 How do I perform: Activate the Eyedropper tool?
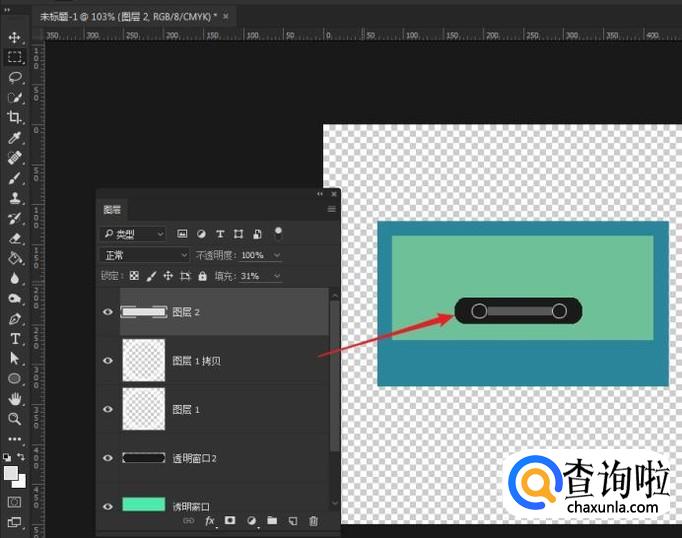pos(15,138)
